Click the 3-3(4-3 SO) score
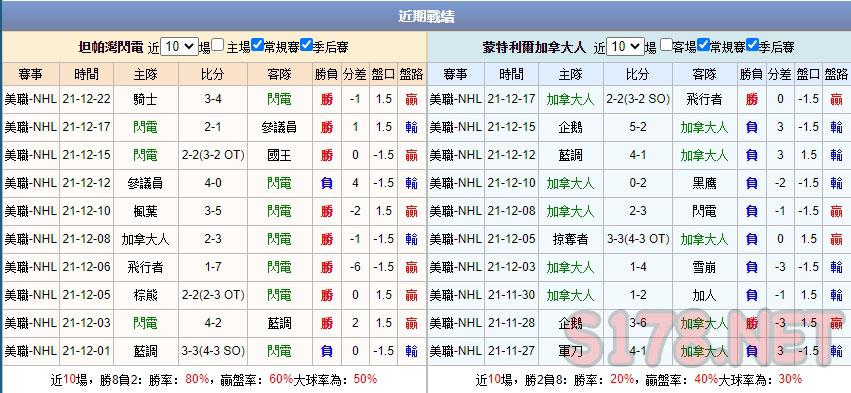Screen dimensions: 851x393 213,352
